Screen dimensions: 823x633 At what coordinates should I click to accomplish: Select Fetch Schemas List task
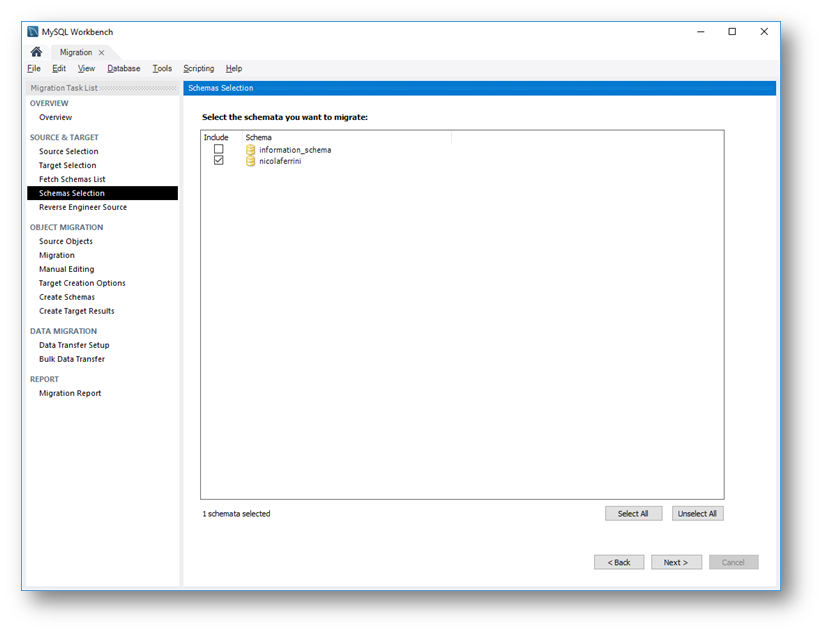click(72, 179)
